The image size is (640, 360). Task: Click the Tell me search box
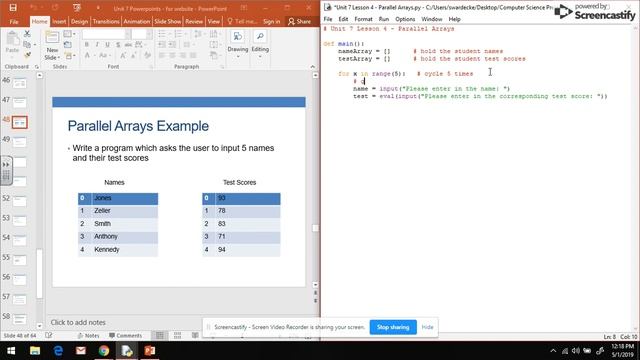(242, 21)
